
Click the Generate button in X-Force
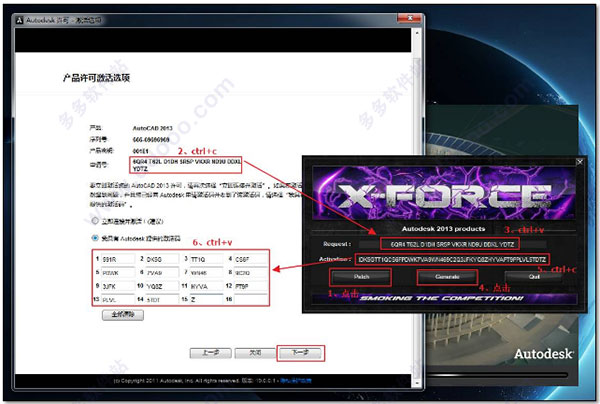tap(447, 277)
